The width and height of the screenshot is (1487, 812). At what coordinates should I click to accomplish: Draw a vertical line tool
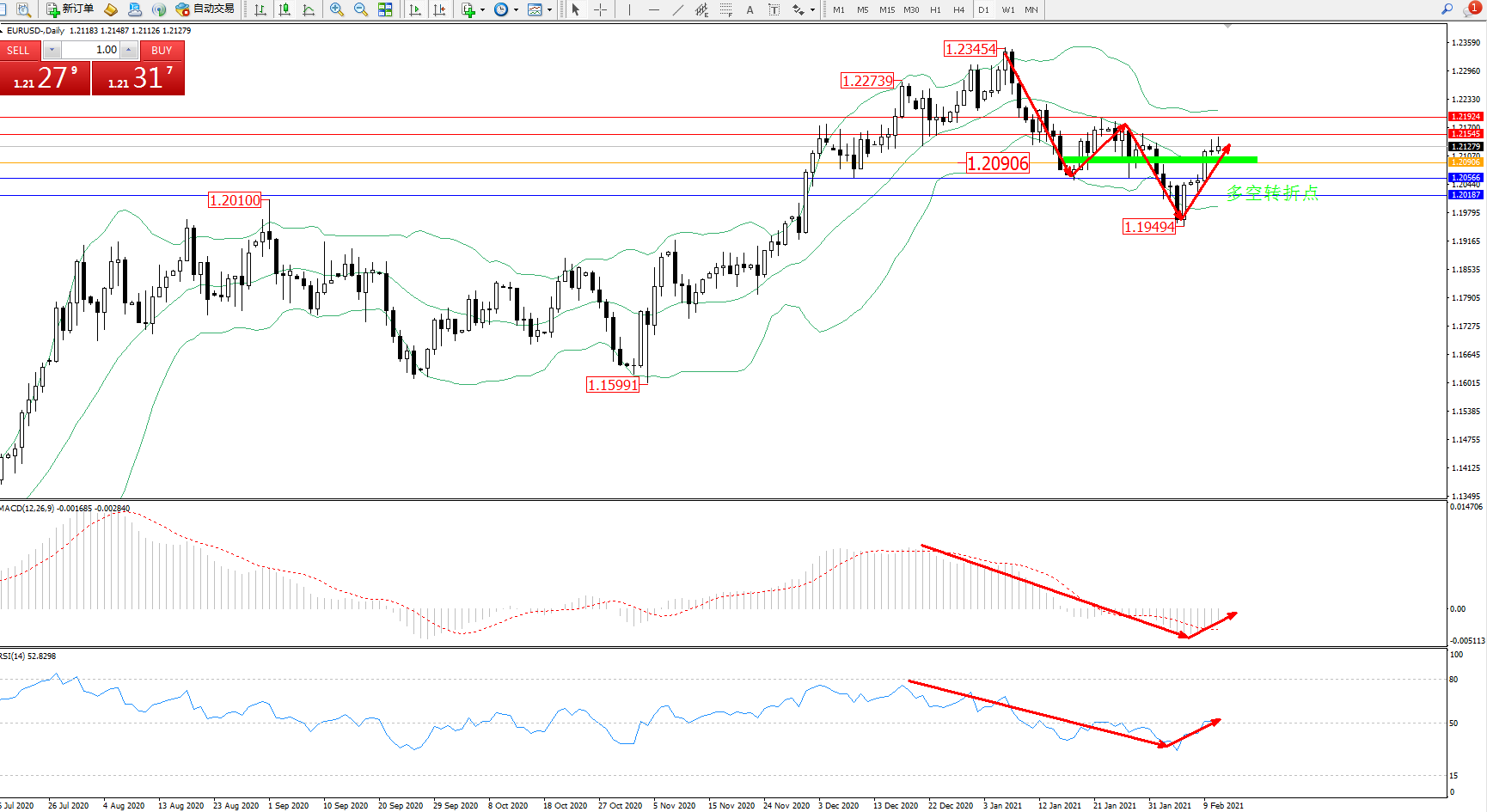click(x=629, y=9)
